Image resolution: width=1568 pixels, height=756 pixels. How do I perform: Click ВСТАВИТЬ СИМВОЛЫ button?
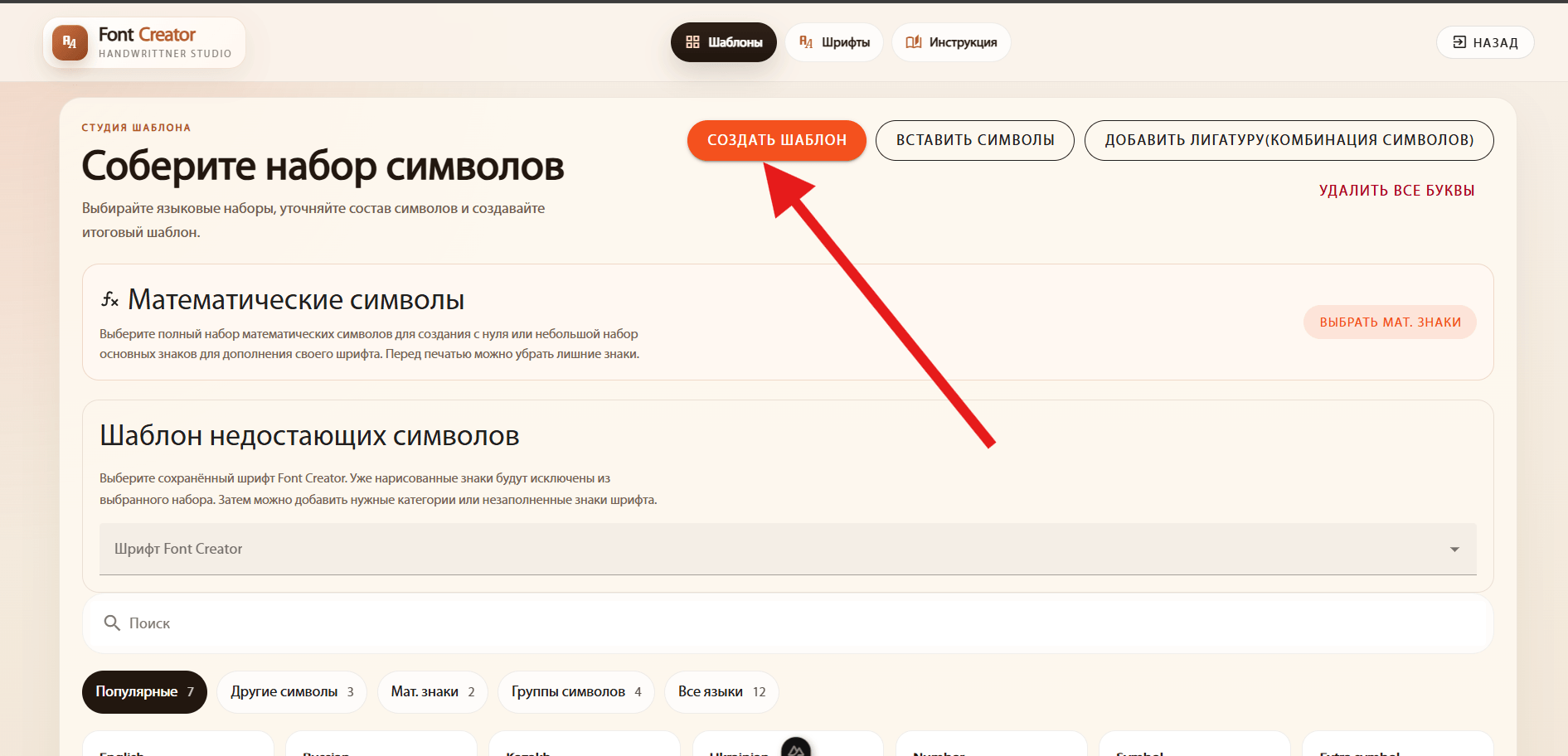tap(975, 140)
